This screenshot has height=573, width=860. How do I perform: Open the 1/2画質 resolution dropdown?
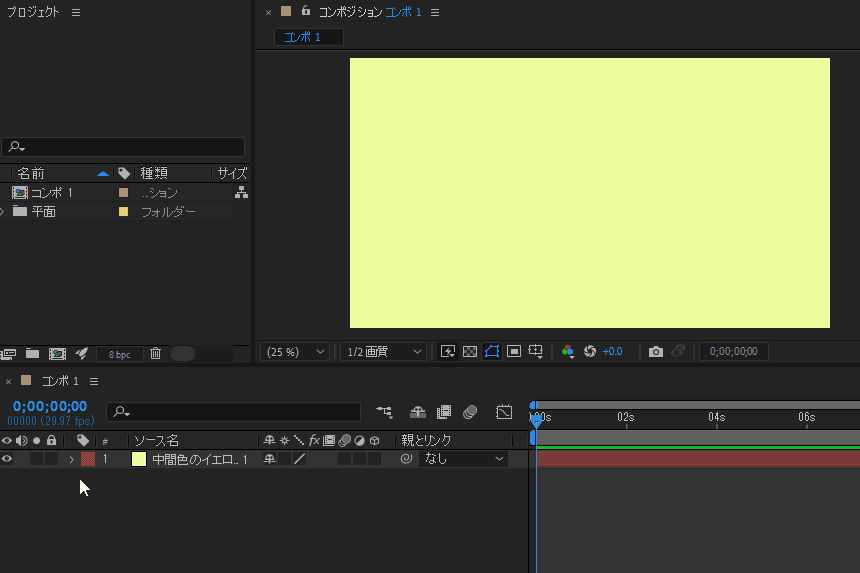click(x=383, y=351)
